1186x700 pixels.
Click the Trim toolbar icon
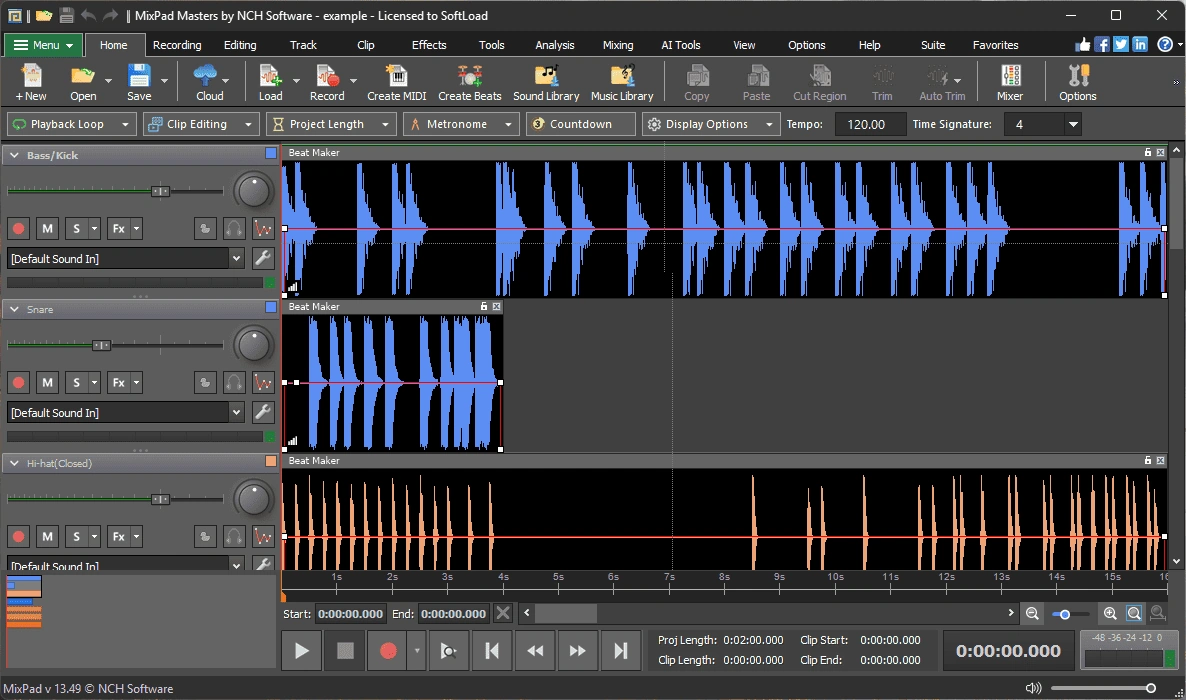[882, 82]
